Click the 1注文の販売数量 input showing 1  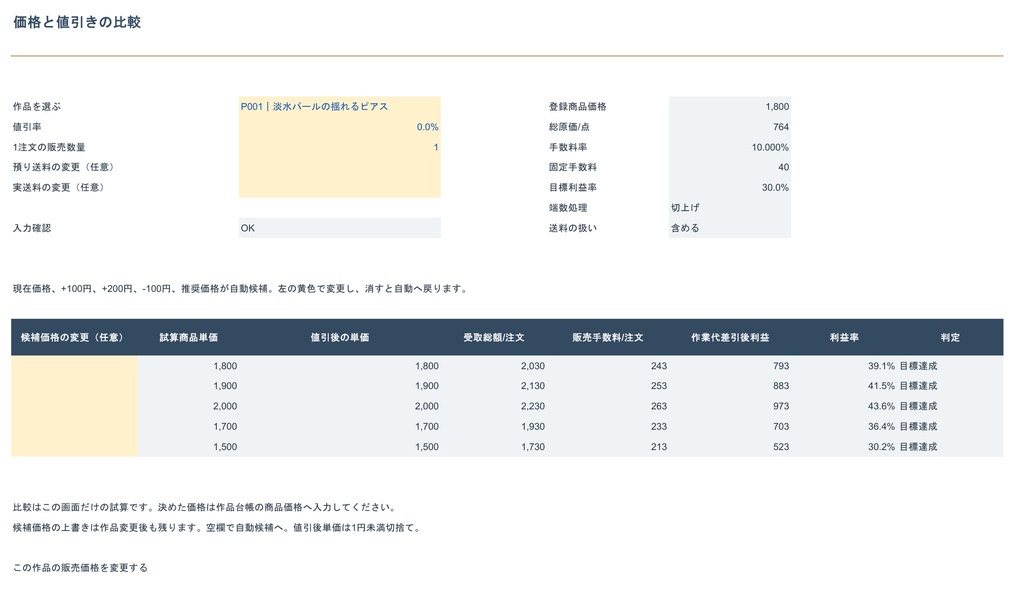point(340,147)
